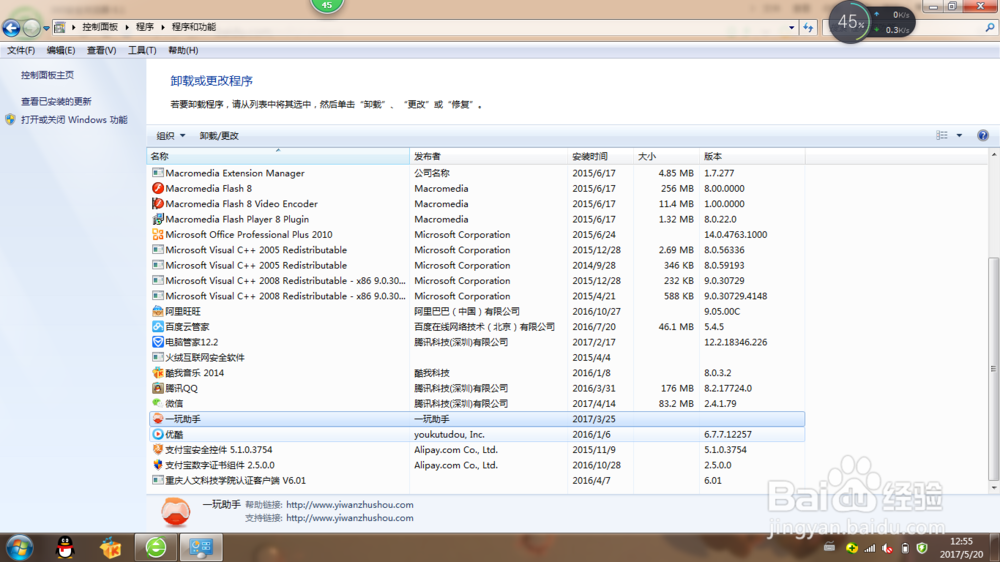This screenshot has width=1000, height=562.
Task: Expand the address bar history dropdown
Action: [791, 27]
